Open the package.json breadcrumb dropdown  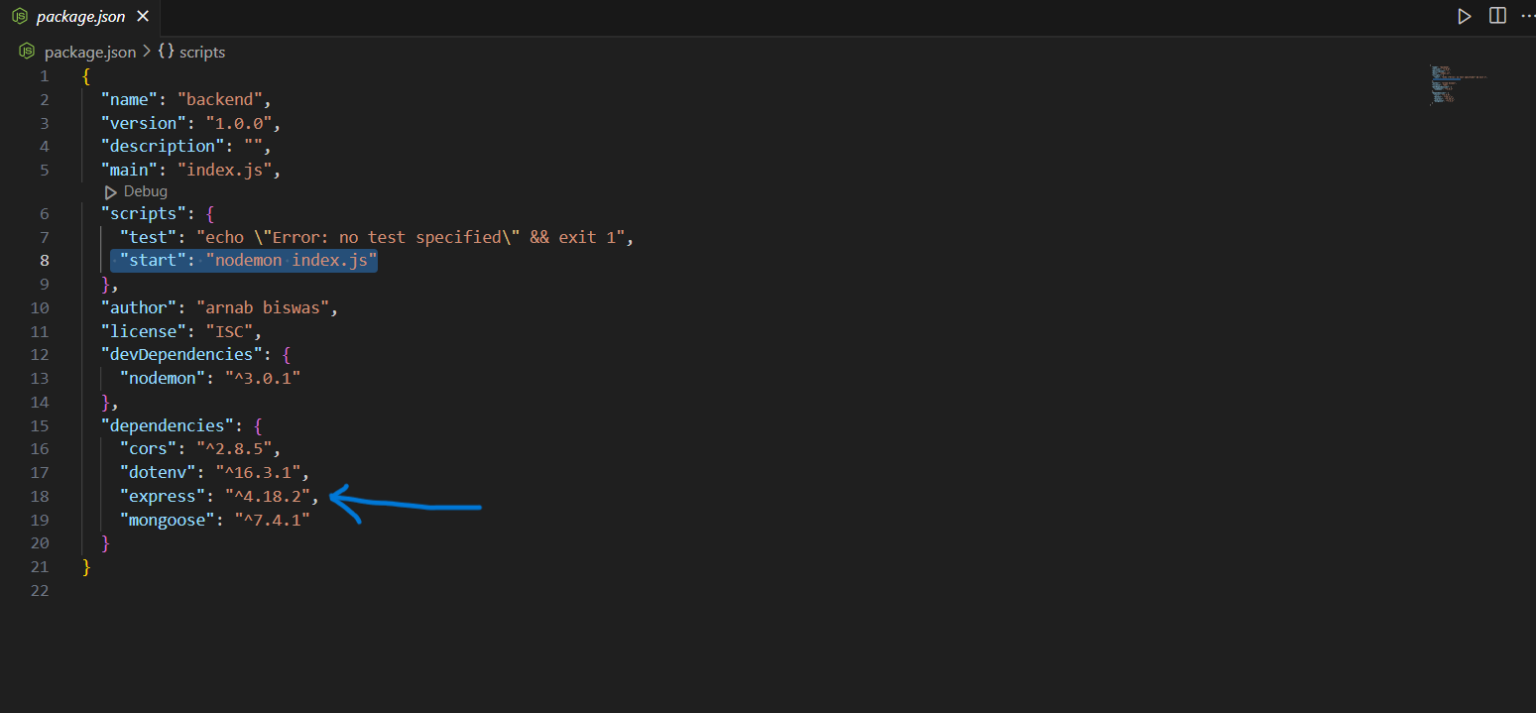tap(90, 52)
